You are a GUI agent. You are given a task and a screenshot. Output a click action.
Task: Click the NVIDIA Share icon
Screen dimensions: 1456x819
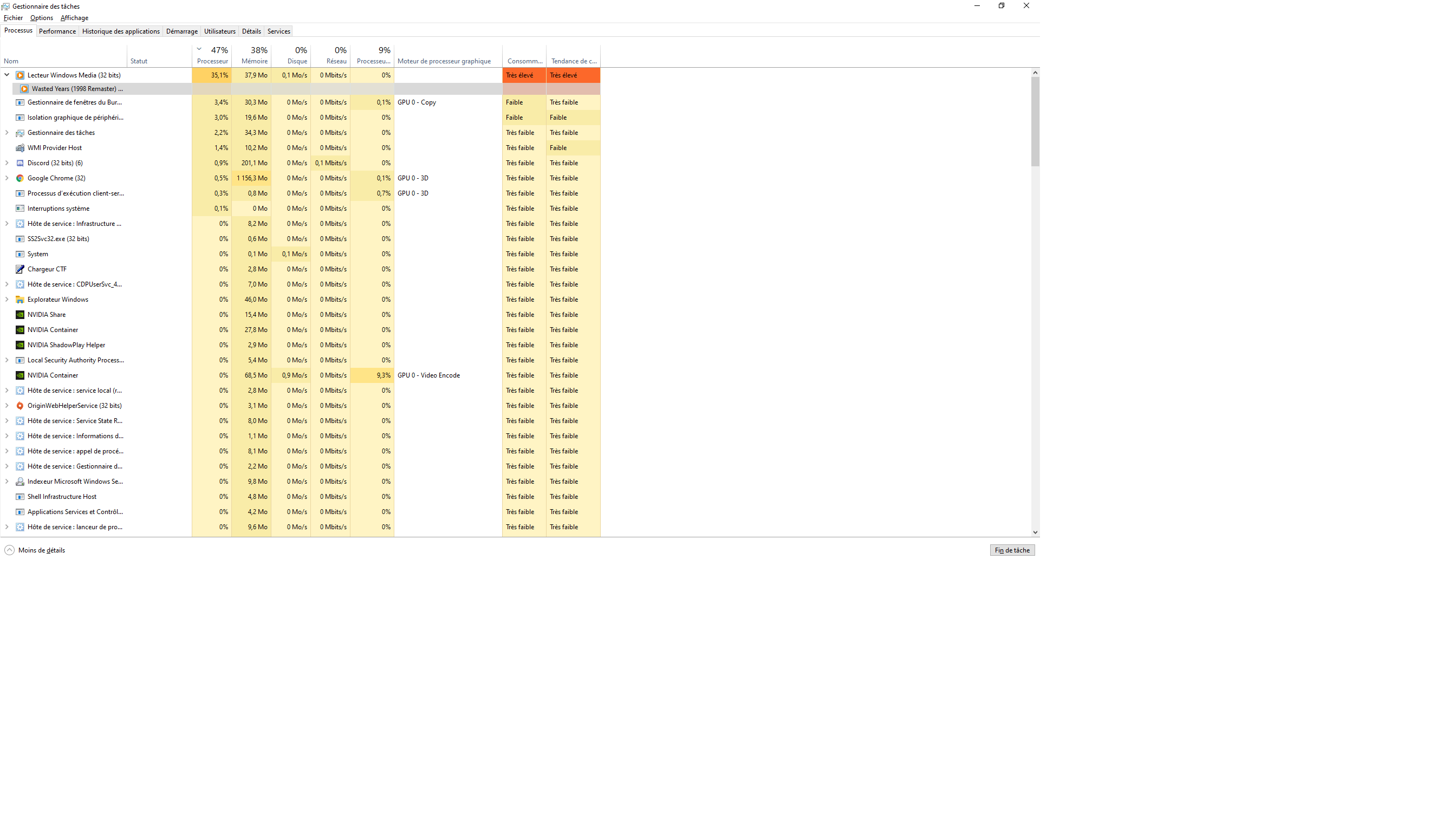pos(20,315)
